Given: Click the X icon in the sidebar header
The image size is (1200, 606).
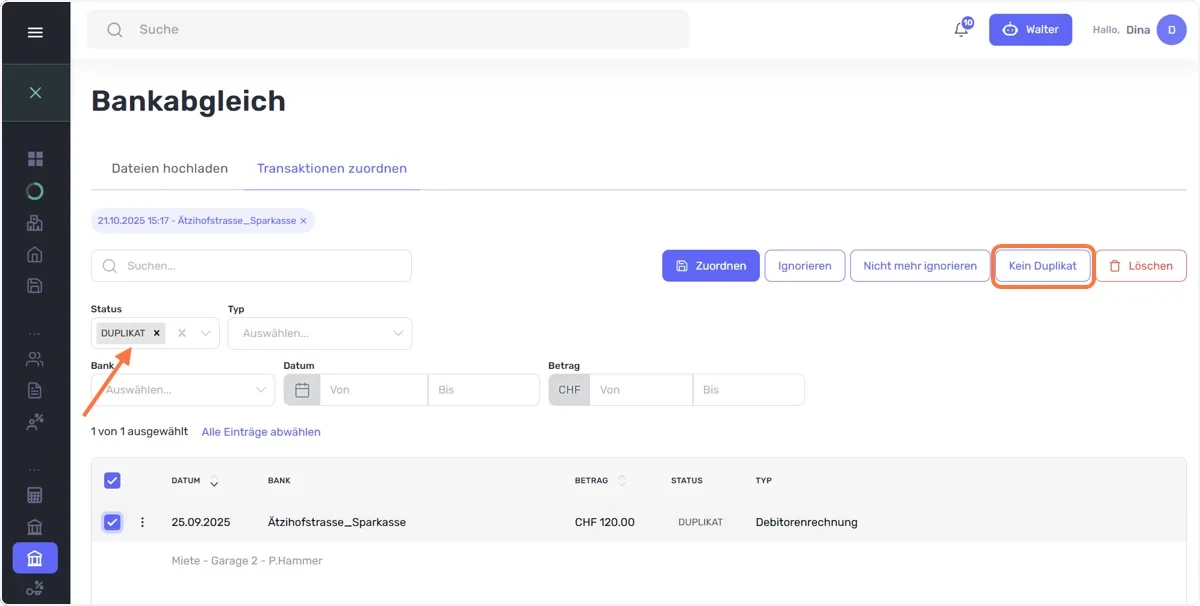Looking at the screenshot, I should click(35, 92).
